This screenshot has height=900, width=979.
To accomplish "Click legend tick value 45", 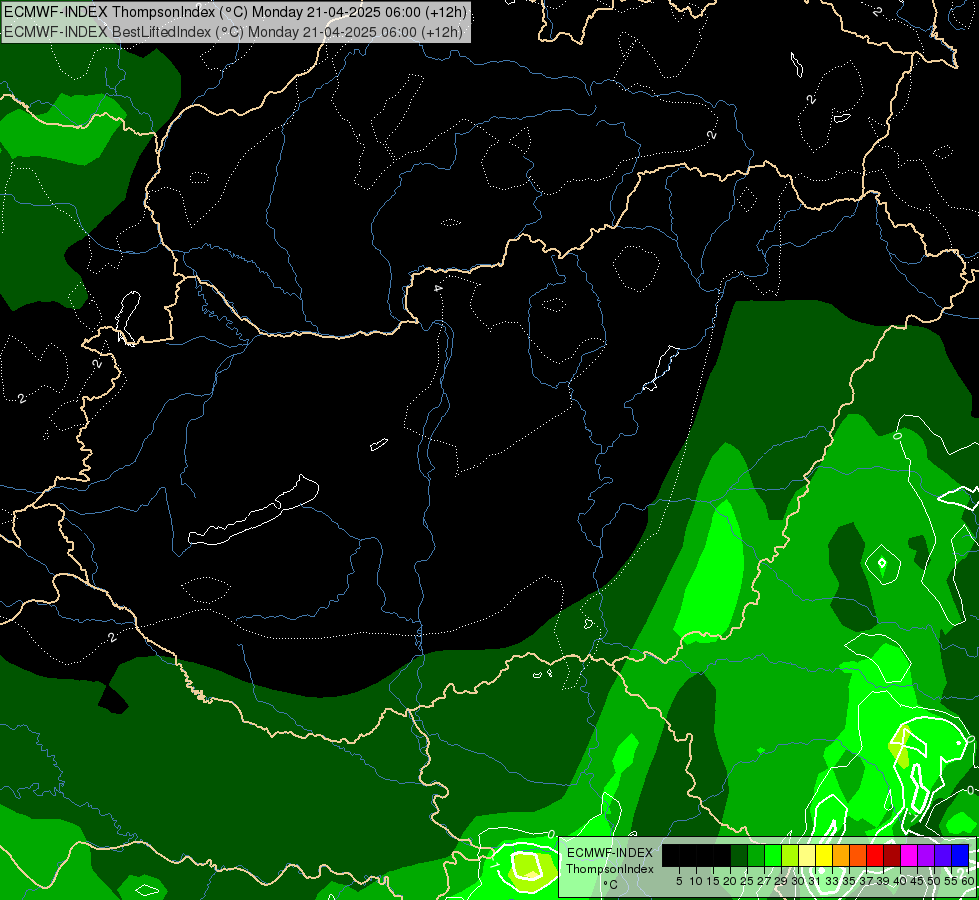I will tap(917, 881).
